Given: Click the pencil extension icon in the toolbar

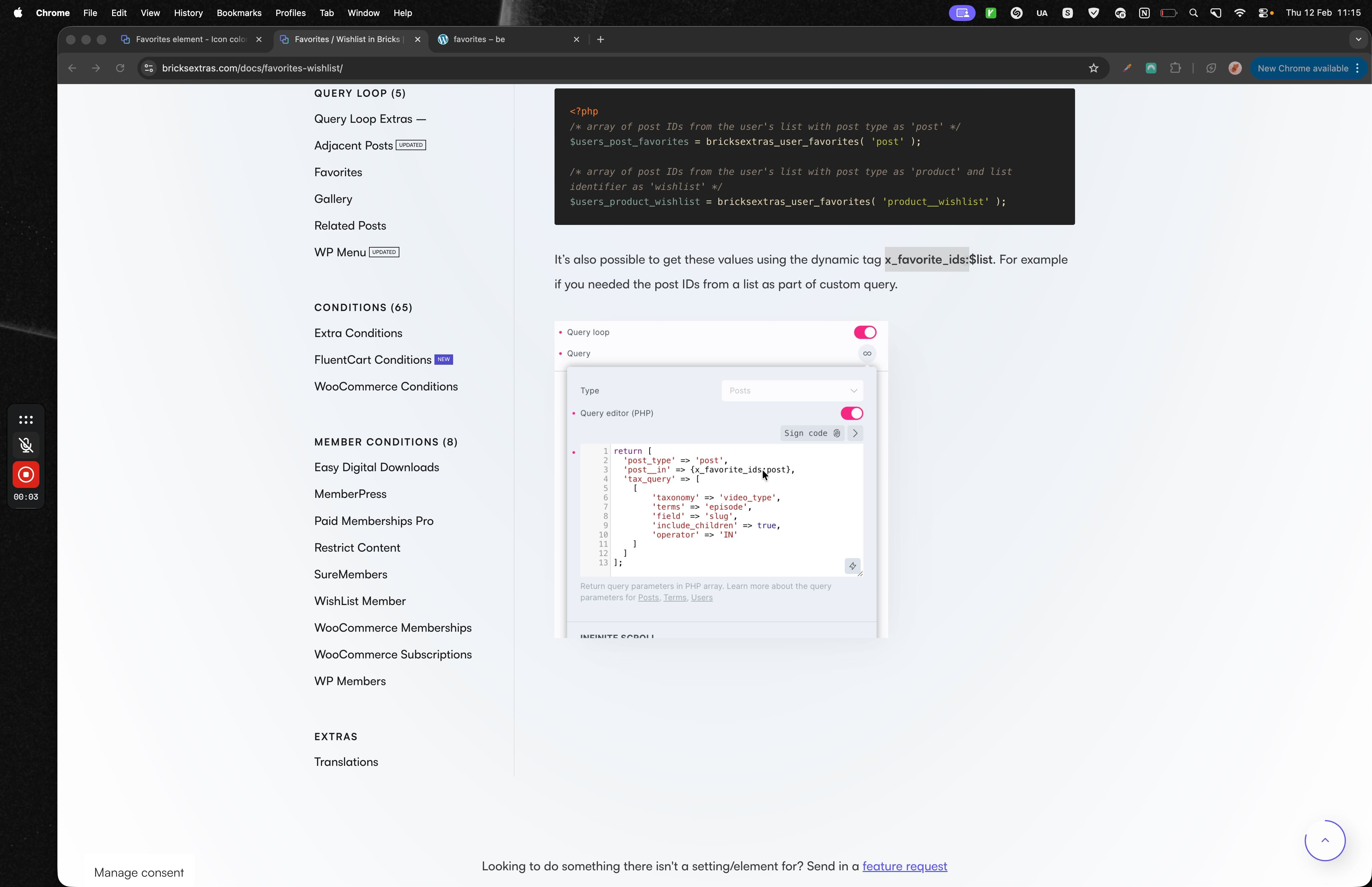Looking at the screenshot, I should coord(1127,68).
